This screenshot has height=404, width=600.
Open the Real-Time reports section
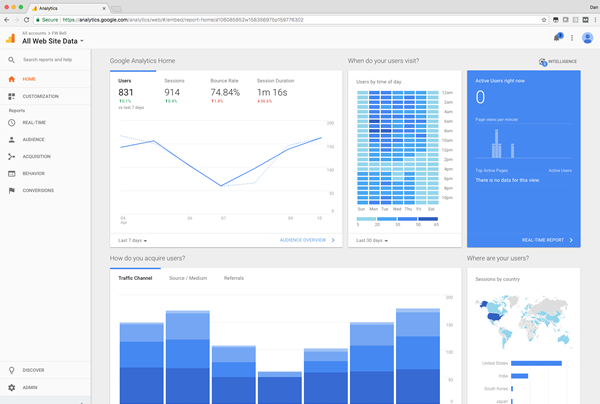pos(45,123)
